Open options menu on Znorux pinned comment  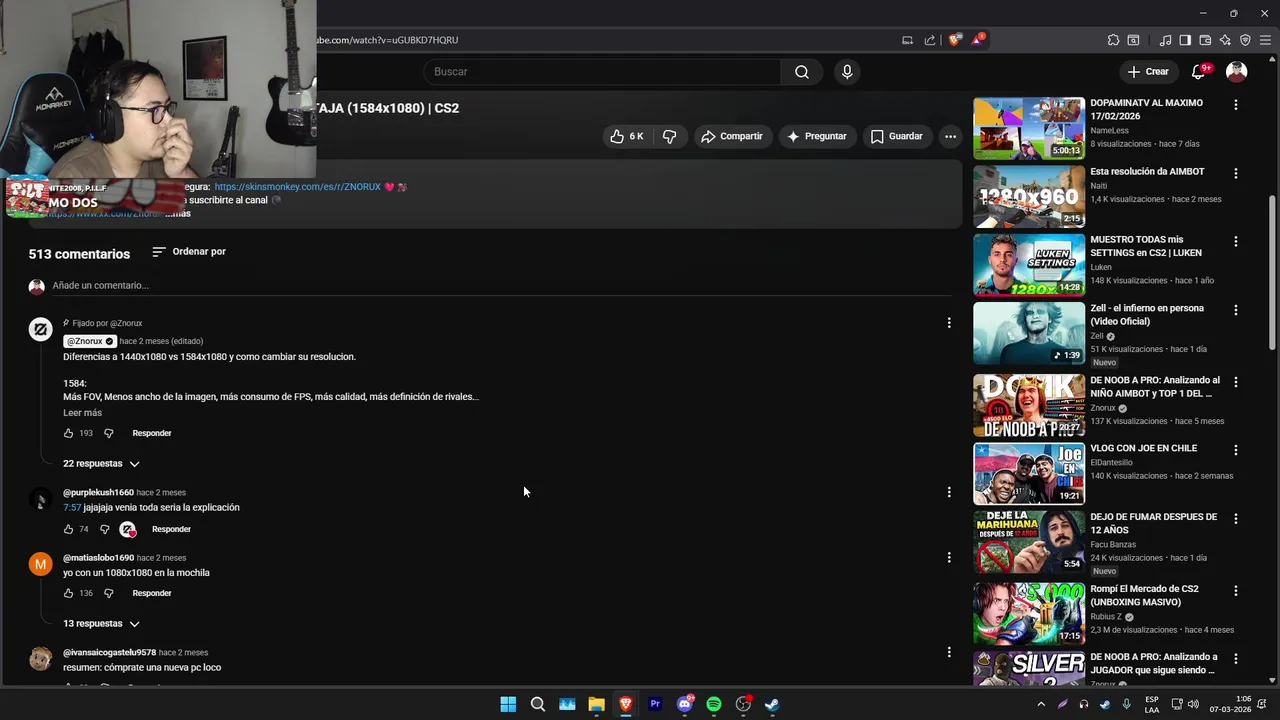coord(949,323)
